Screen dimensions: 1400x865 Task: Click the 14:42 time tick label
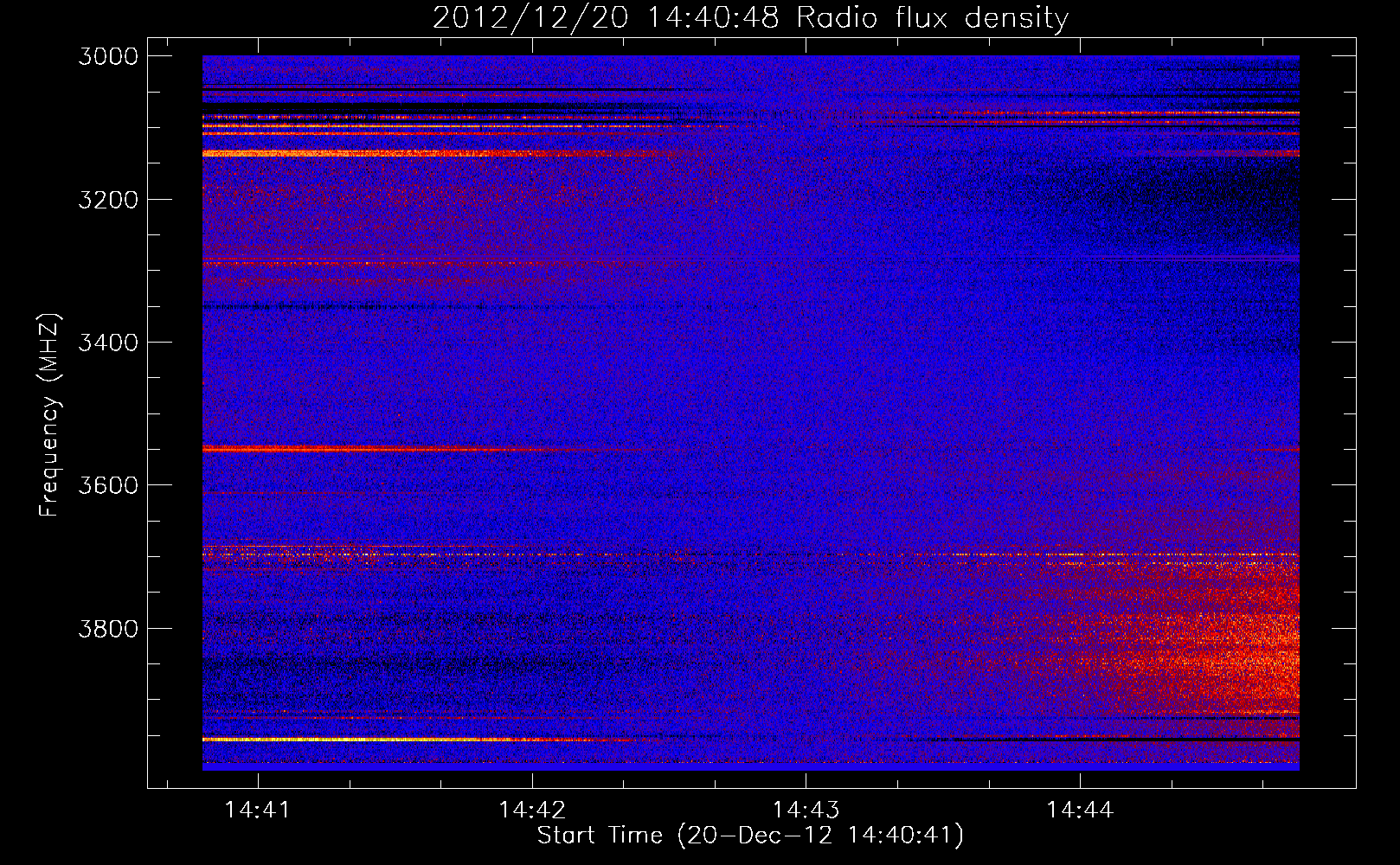[531, 810]
